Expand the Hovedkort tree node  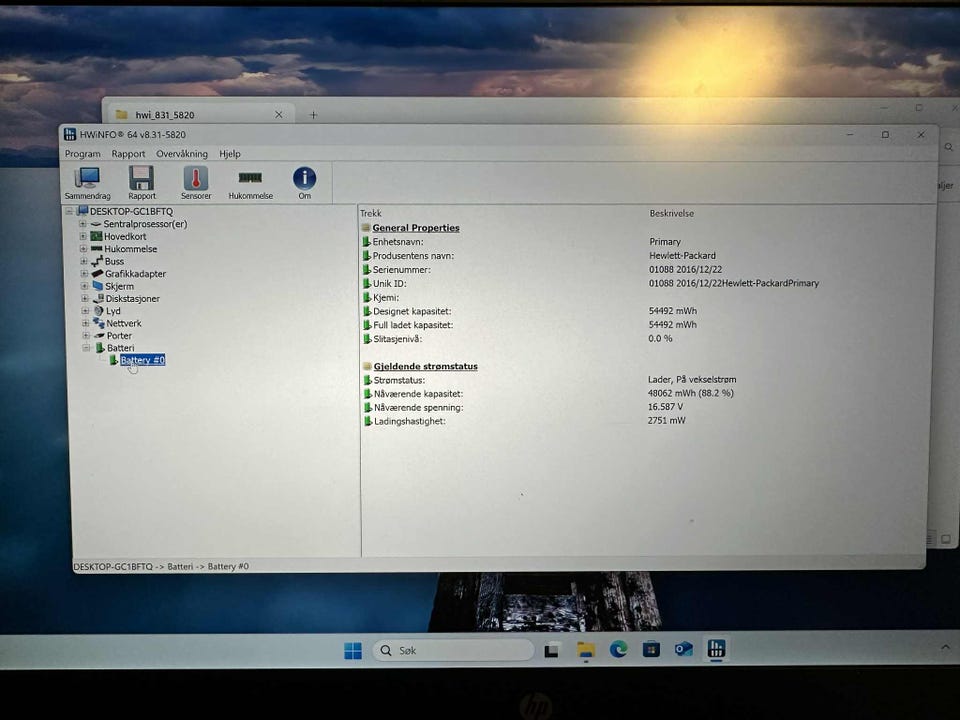(x=83, y=236)
